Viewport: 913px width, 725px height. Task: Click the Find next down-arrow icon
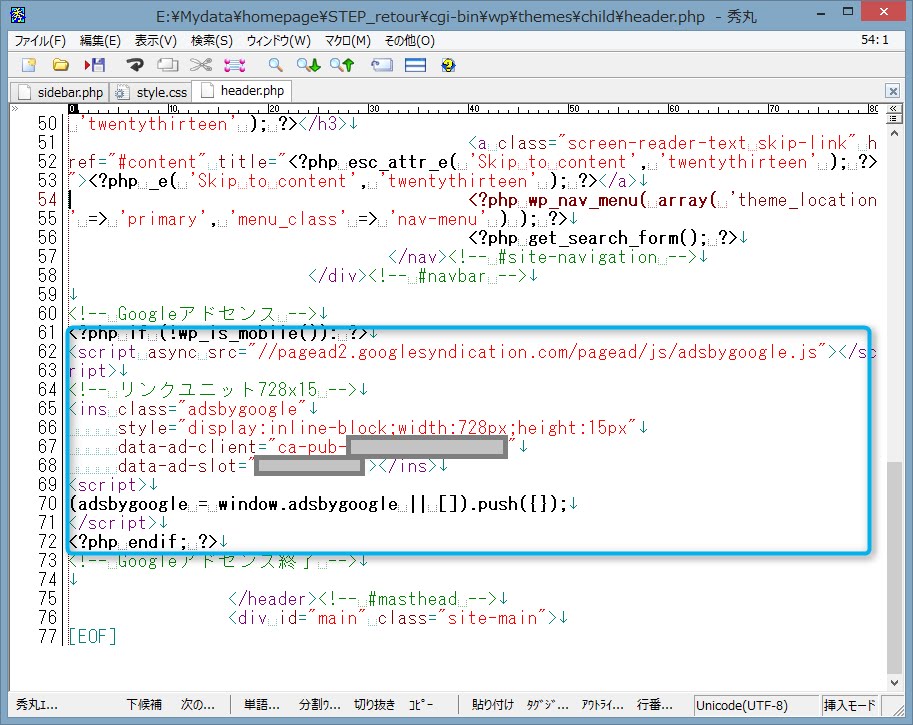(x=309, y=65)
